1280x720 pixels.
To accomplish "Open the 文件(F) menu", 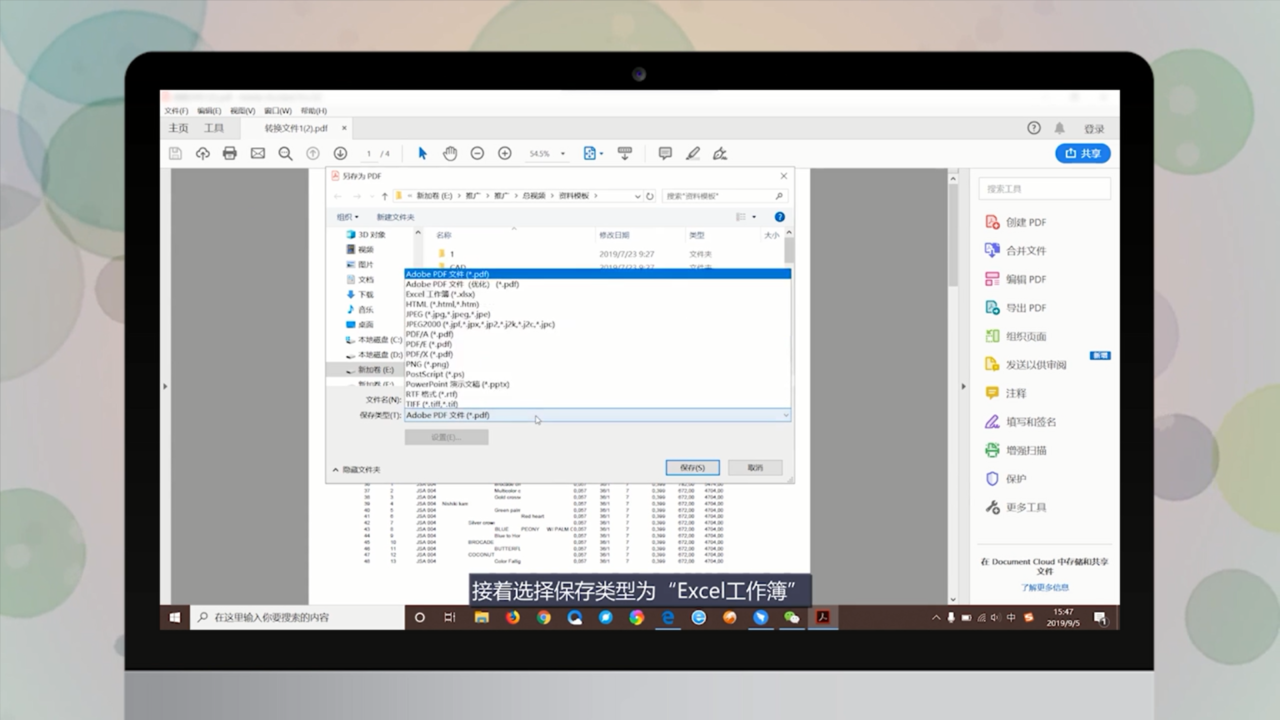I will (x=176, y=110).
